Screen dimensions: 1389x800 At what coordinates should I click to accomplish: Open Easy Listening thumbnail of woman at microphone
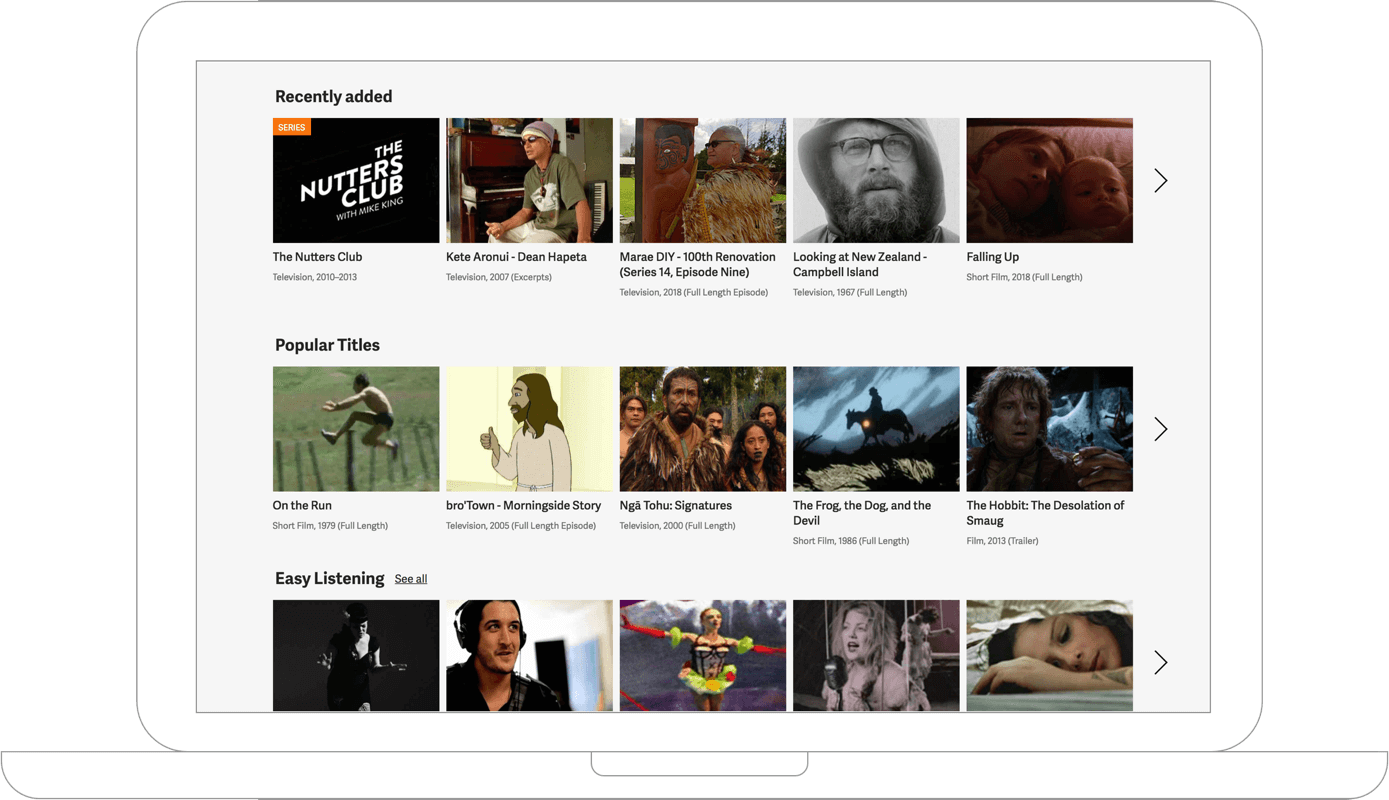876,656
